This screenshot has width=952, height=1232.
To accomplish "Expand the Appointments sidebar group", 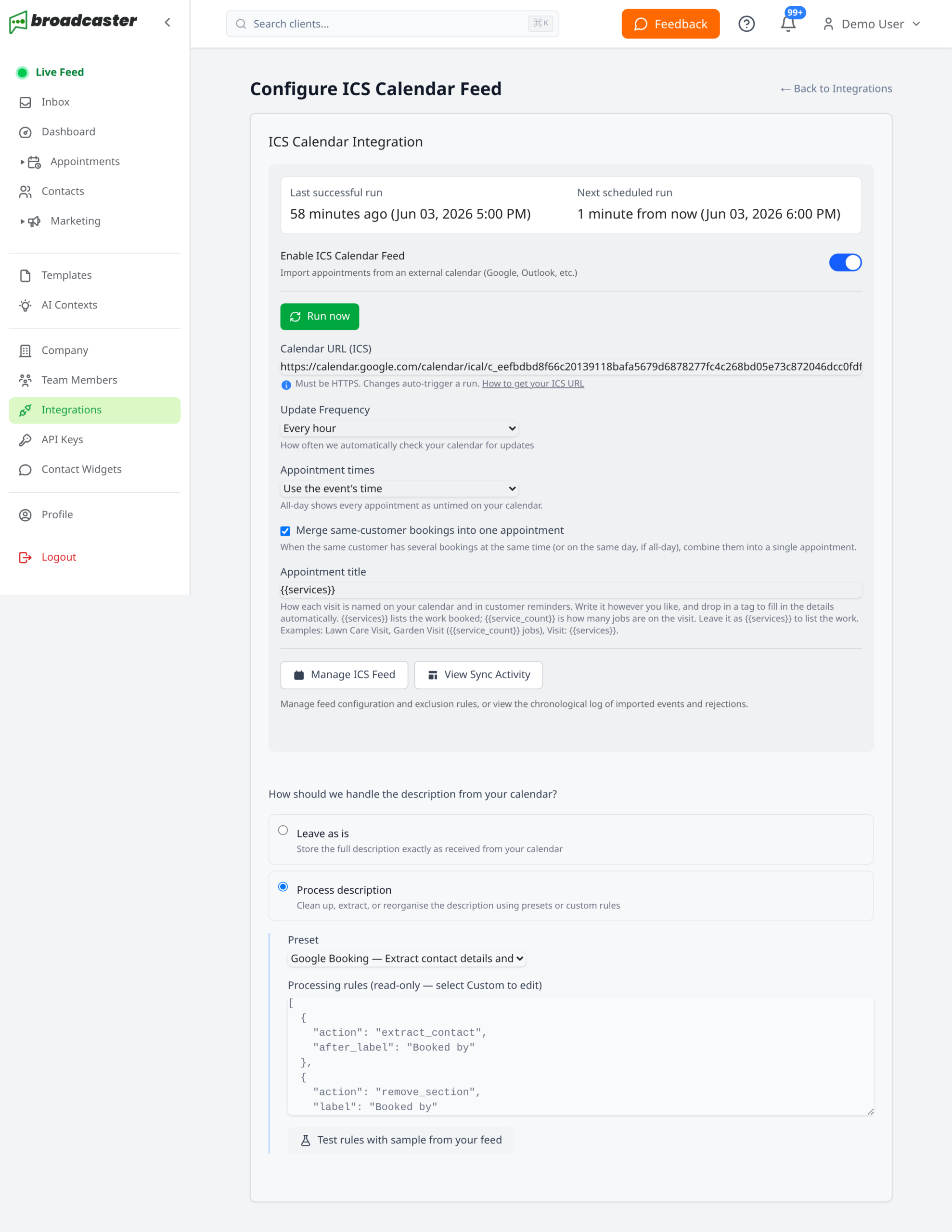I will coord(23,162).
